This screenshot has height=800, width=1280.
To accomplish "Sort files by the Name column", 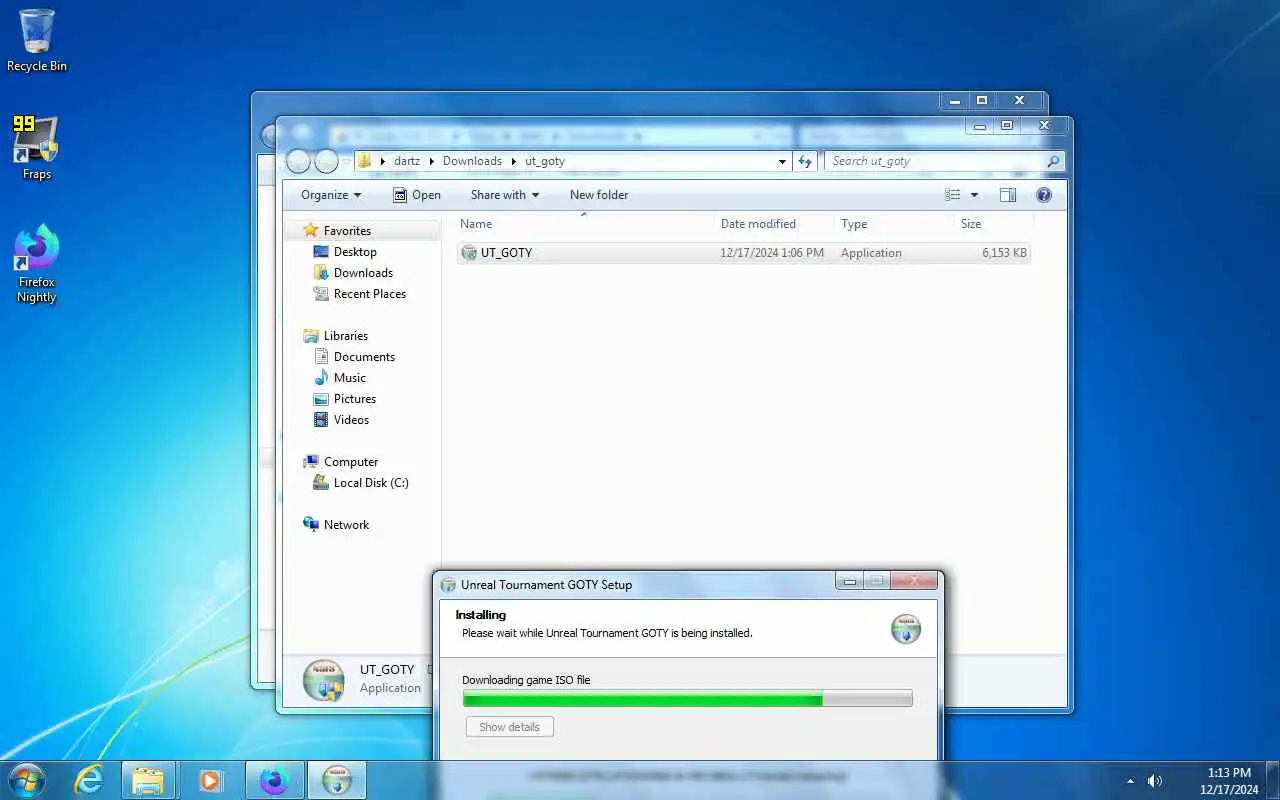I will (584, 224).
